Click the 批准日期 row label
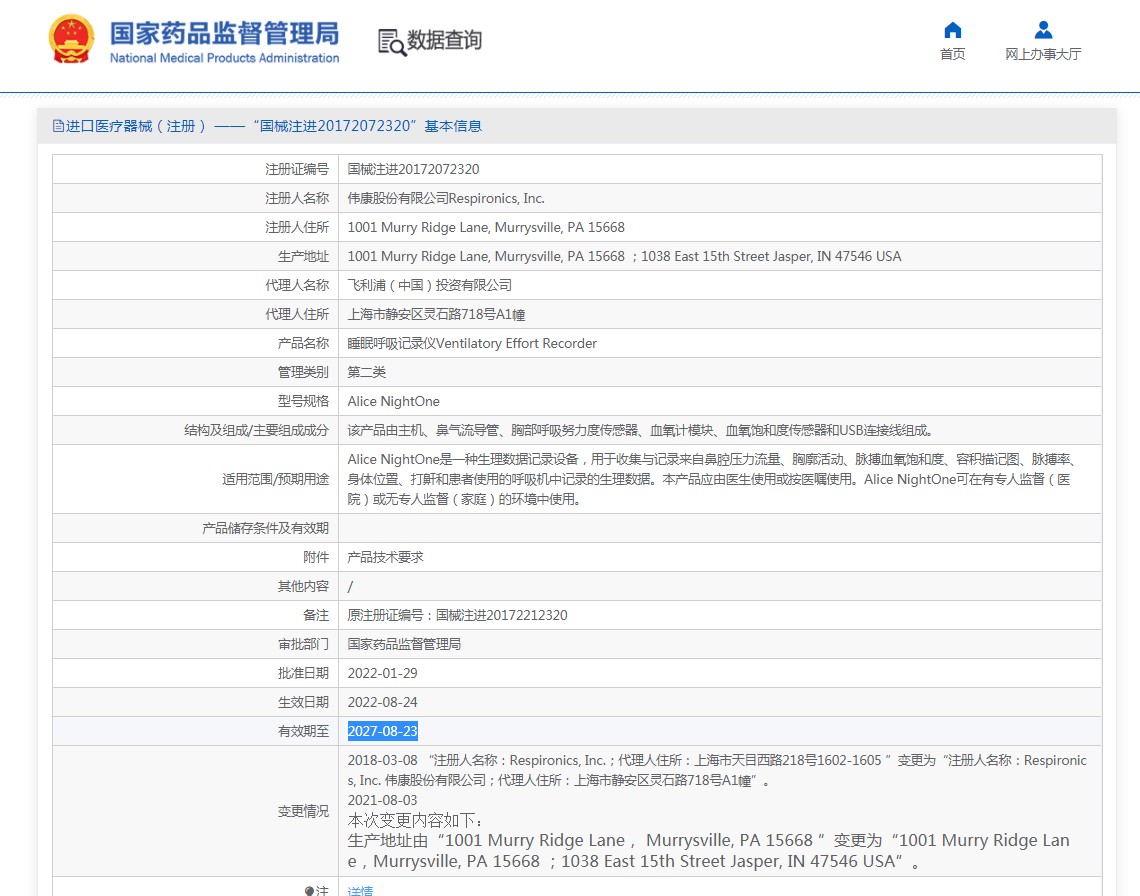 click(303, 673)
